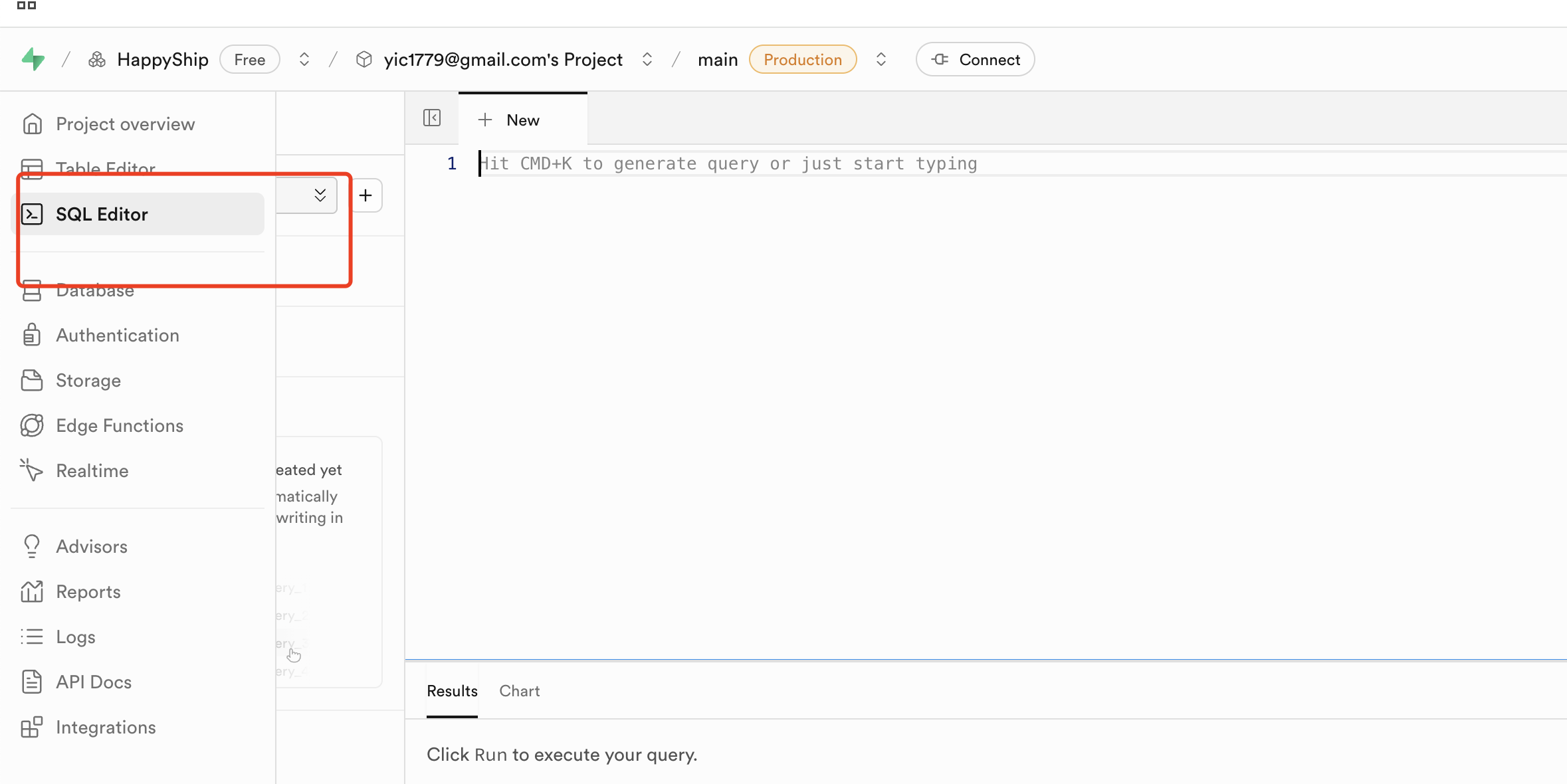Viewport: 1567px width, 784px height.
Task: Open the Storage folder icon
Action: pyautogui.click(x=32, y=381)
